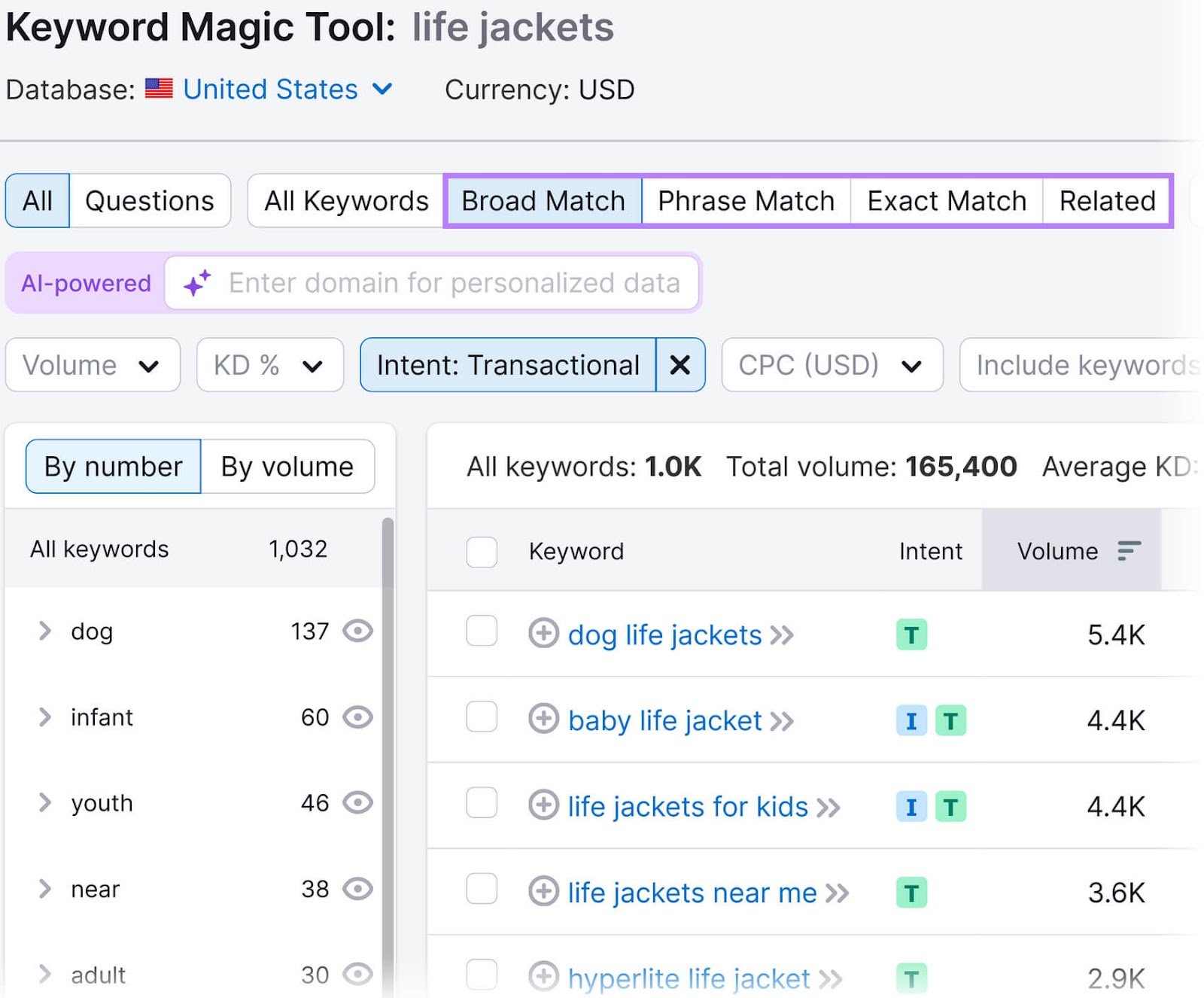Click the AI sparkle icon in the domain field
Viewport: 1204px width, 998px height.
pyautogui.click(x=196, y=284)
